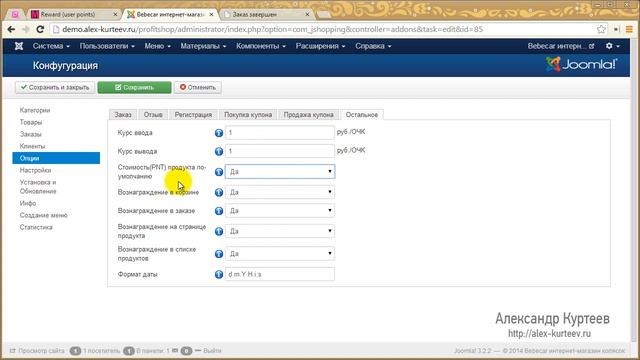Expand the Меню menu

click(157, 46)
